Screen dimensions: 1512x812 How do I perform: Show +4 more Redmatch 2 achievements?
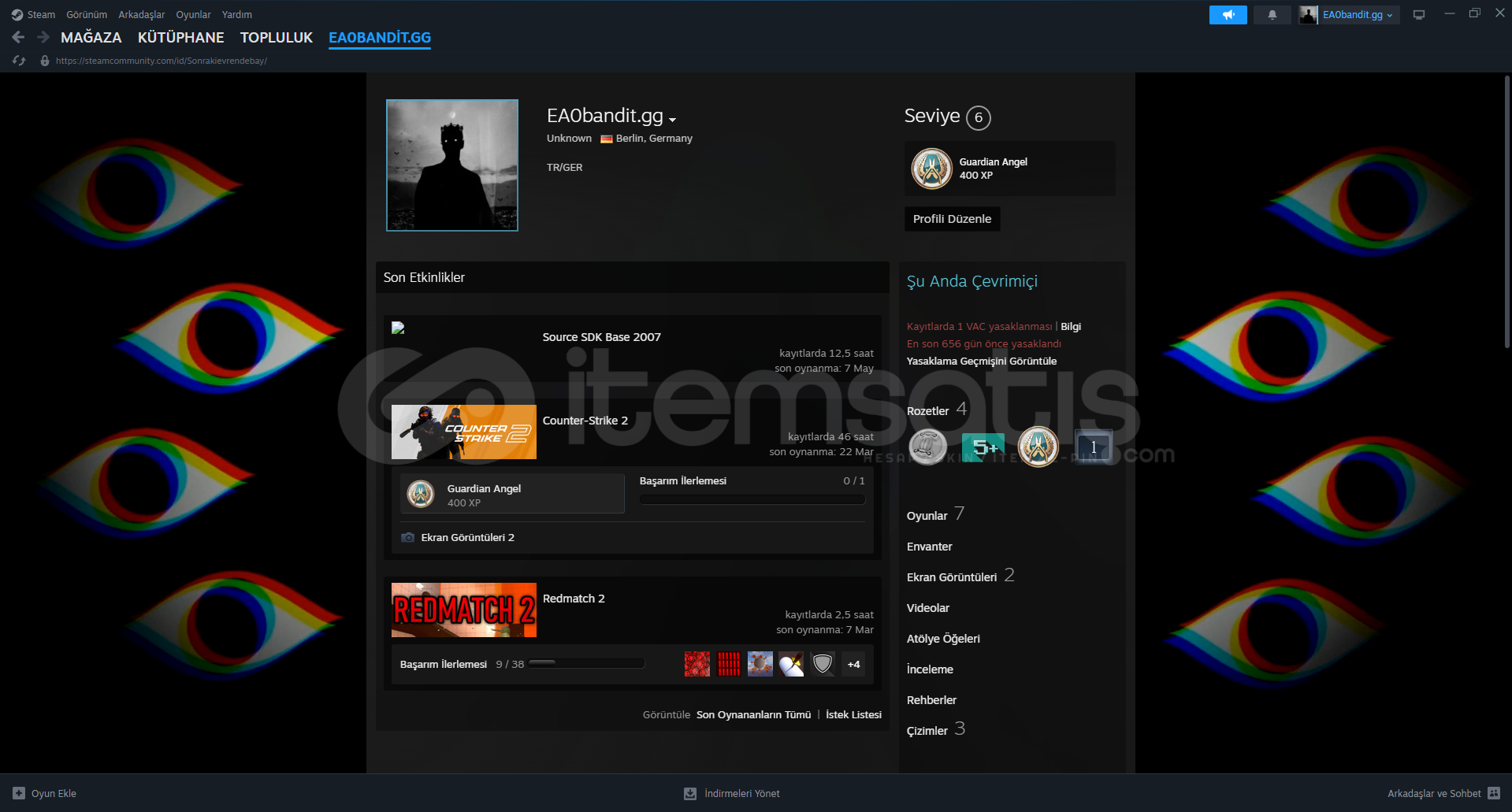853,664
